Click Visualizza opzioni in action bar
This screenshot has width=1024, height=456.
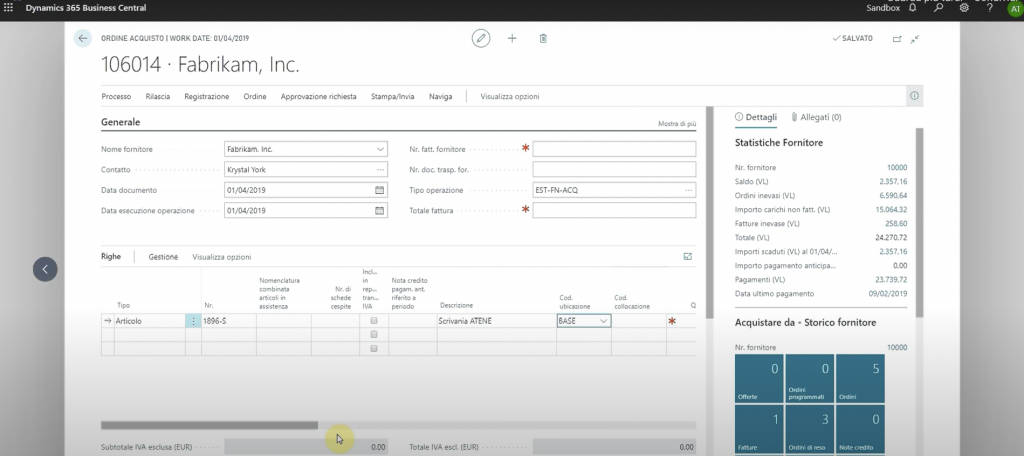(510, 96)
